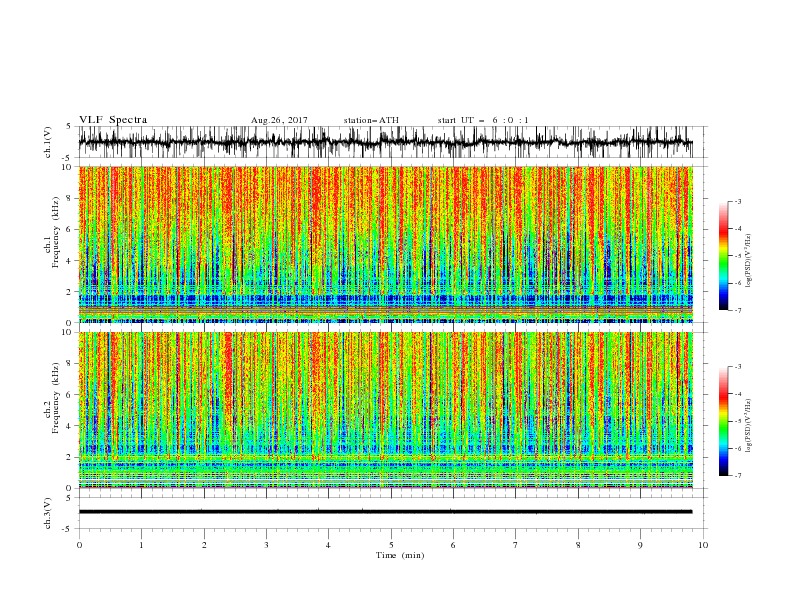Click the ch.1 spectrogram color scale bar
This screenshot has width=792, height=612.
[723, 255]
